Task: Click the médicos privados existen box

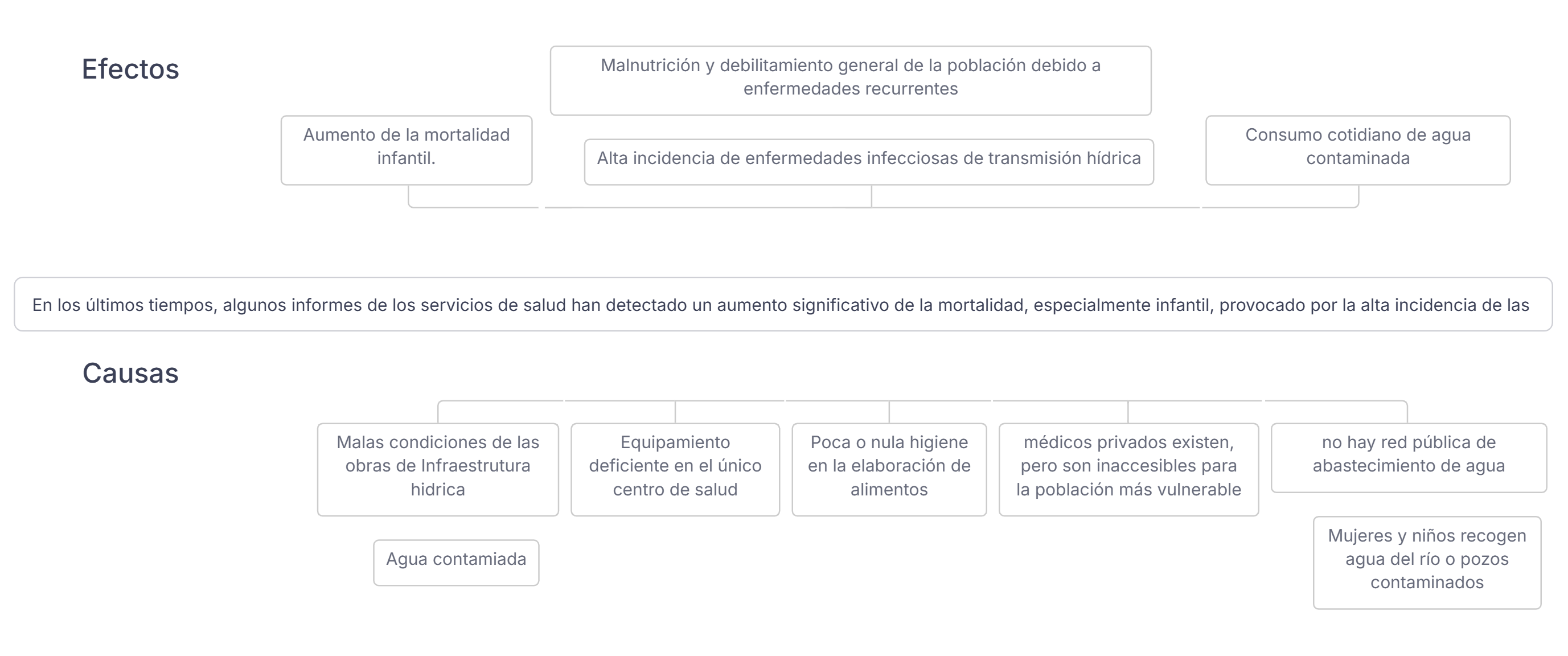Action: pyautogui.click(x=1128, y=469)
